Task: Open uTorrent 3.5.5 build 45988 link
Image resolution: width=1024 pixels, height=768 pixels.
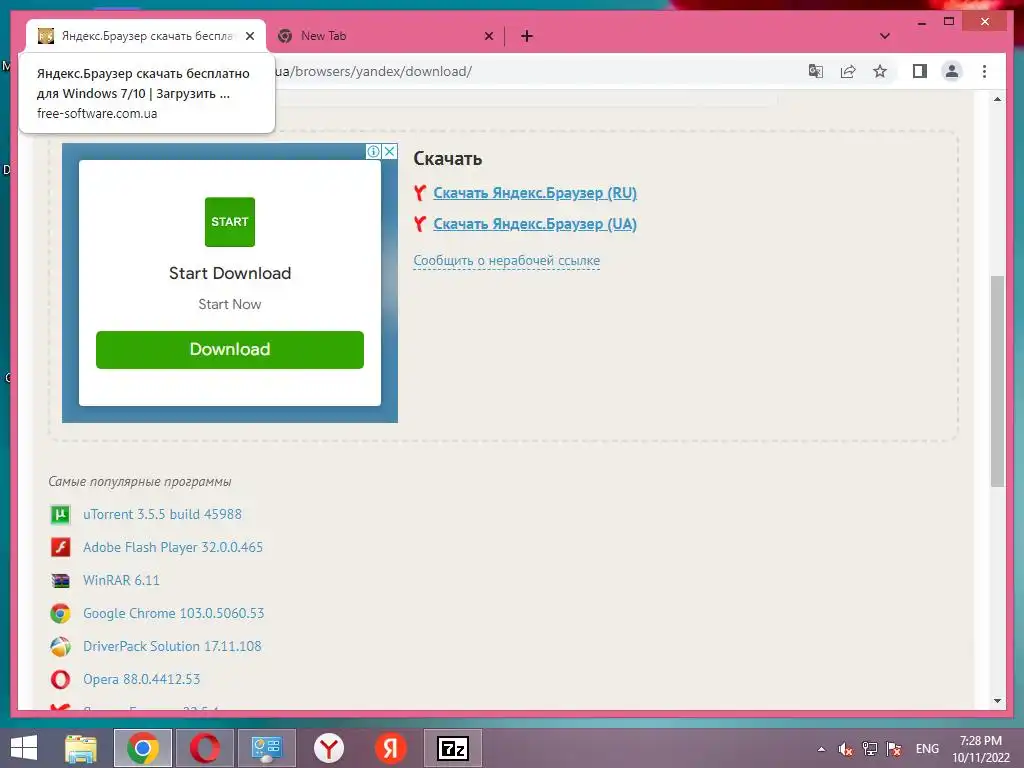Action: (x=162, y=514)
